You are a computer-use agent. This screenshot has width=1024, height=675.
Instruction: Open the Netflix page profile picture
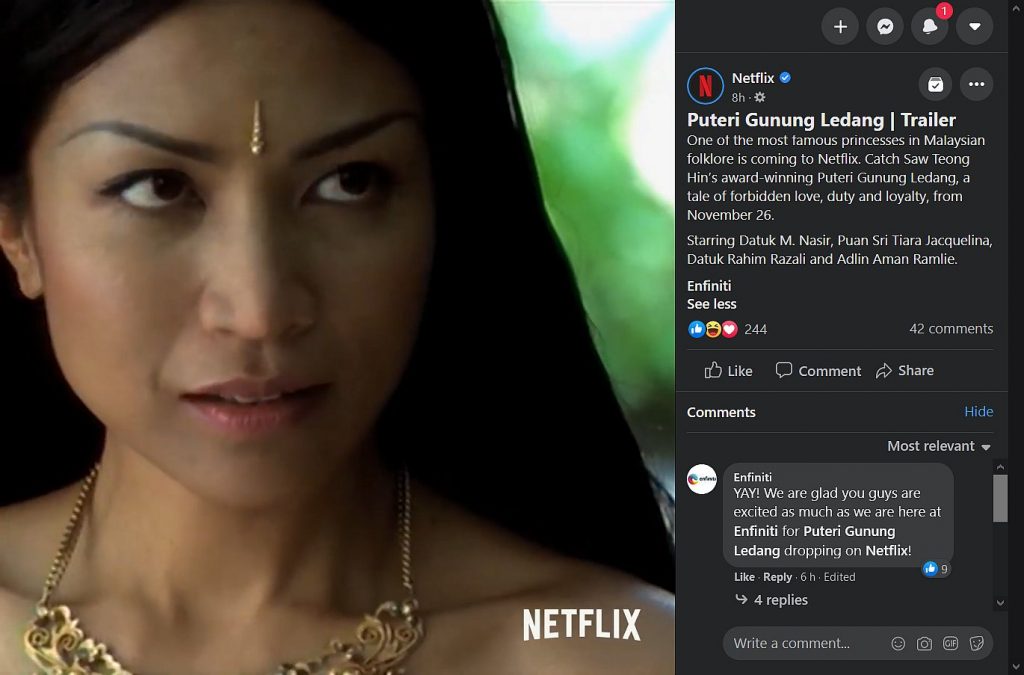coord(705,86)
